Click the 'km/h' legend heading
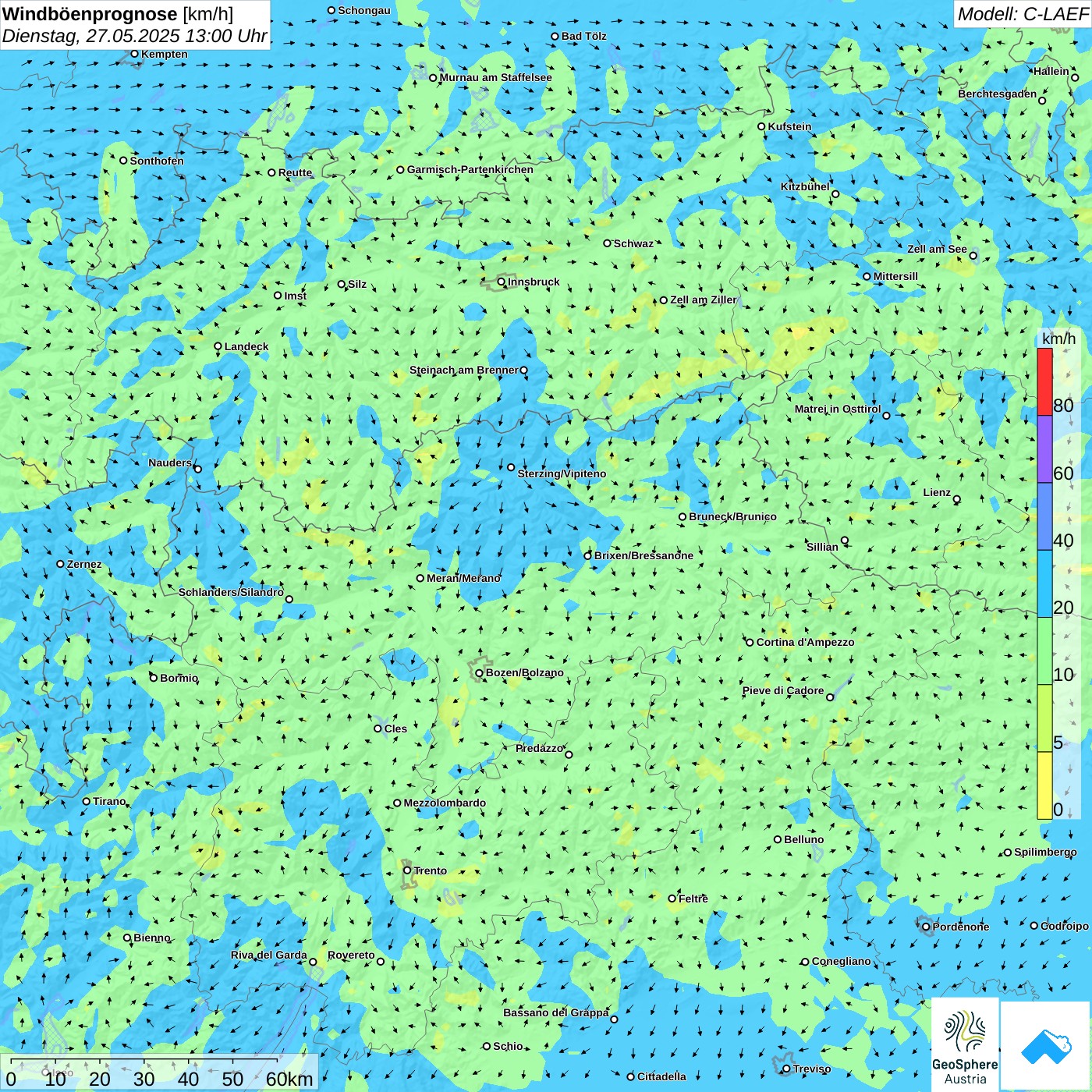1092x1092 pixels. coord(1058,339)
